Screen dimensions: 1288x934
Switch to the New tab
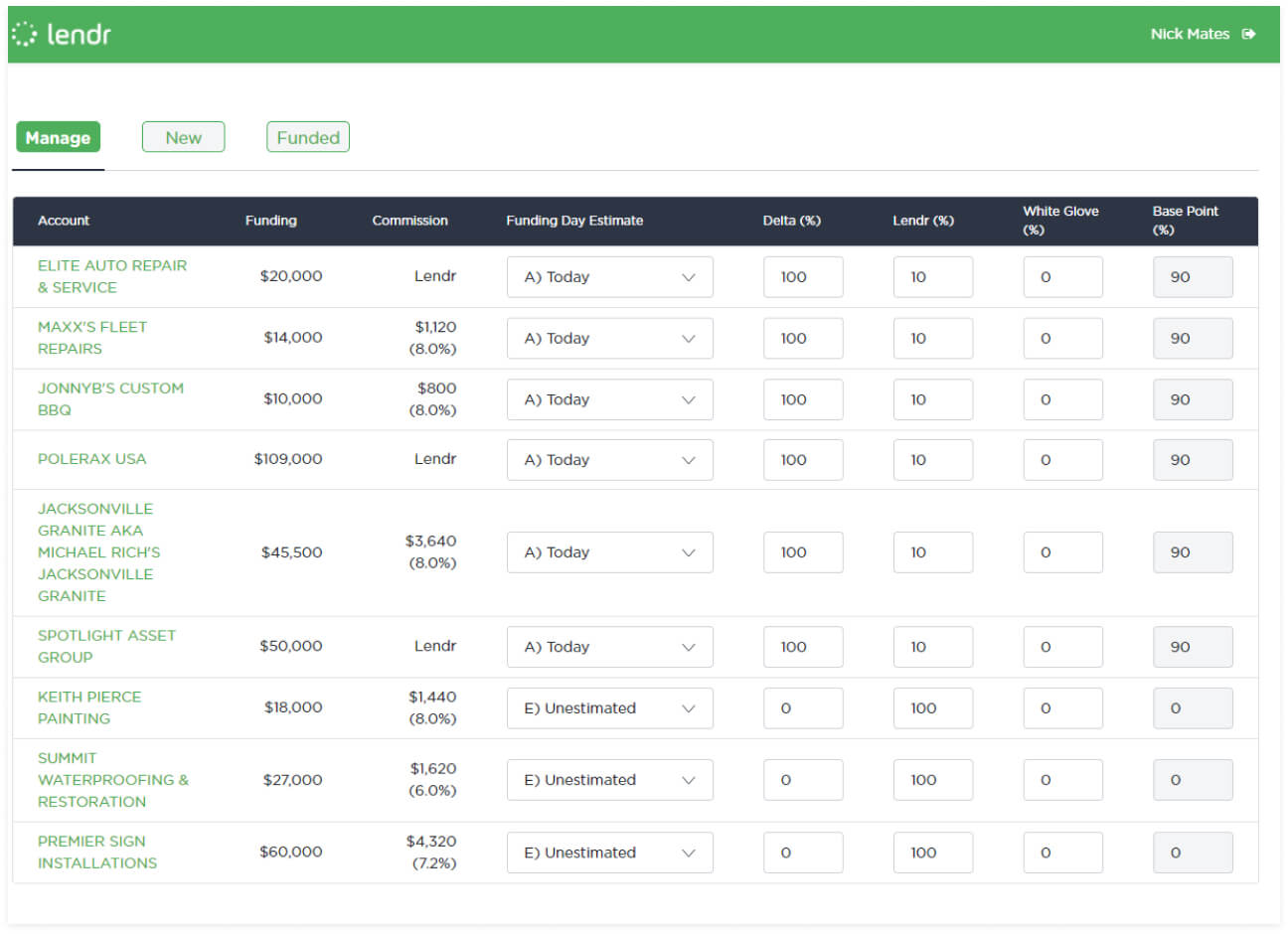click(x=183, y=137)
